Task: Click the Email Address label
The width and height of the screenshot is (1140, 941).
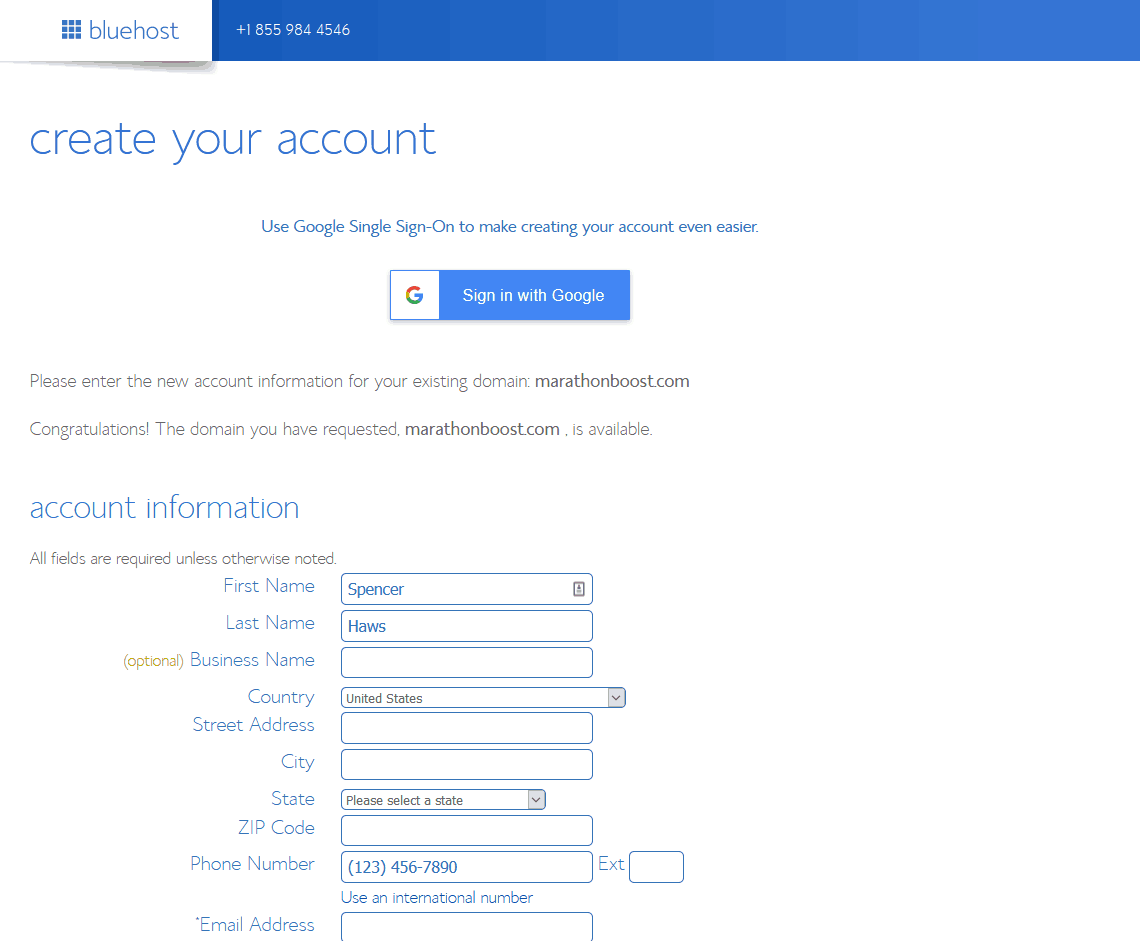Action: pos(255,924)
